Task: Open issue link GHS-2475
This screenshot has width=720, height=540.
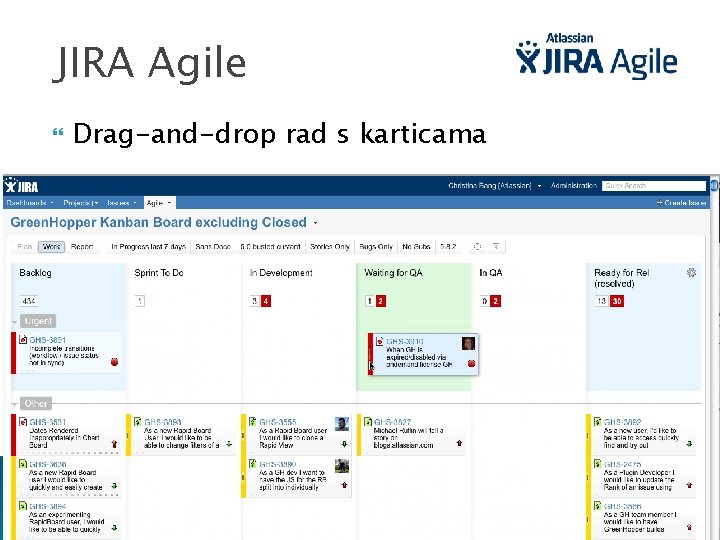Action: pyautogui.click(x=622, y=464)
